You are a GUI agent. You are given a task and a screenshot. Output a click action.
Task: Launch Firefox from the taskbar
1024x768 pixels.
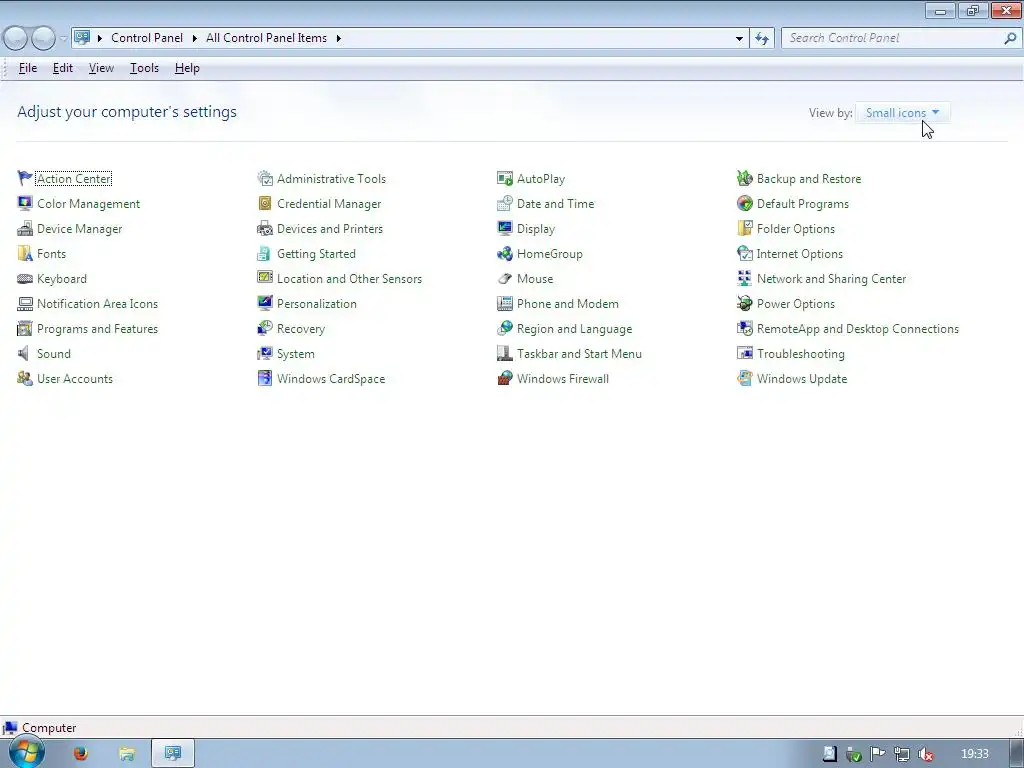click(80, 753)
